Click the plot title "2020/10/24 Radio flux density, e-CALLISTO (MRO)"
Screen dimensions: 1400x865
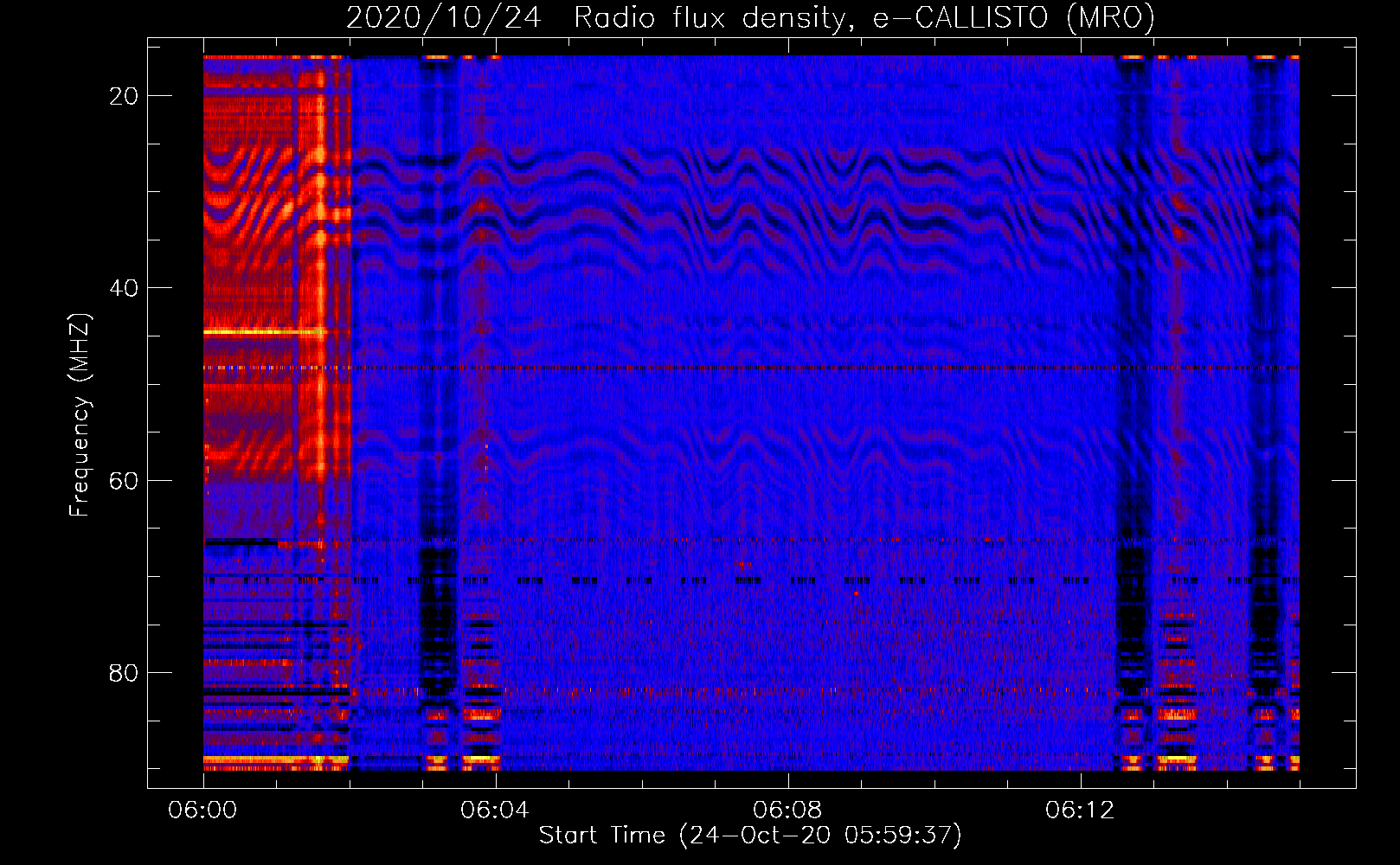pos(750,18)
